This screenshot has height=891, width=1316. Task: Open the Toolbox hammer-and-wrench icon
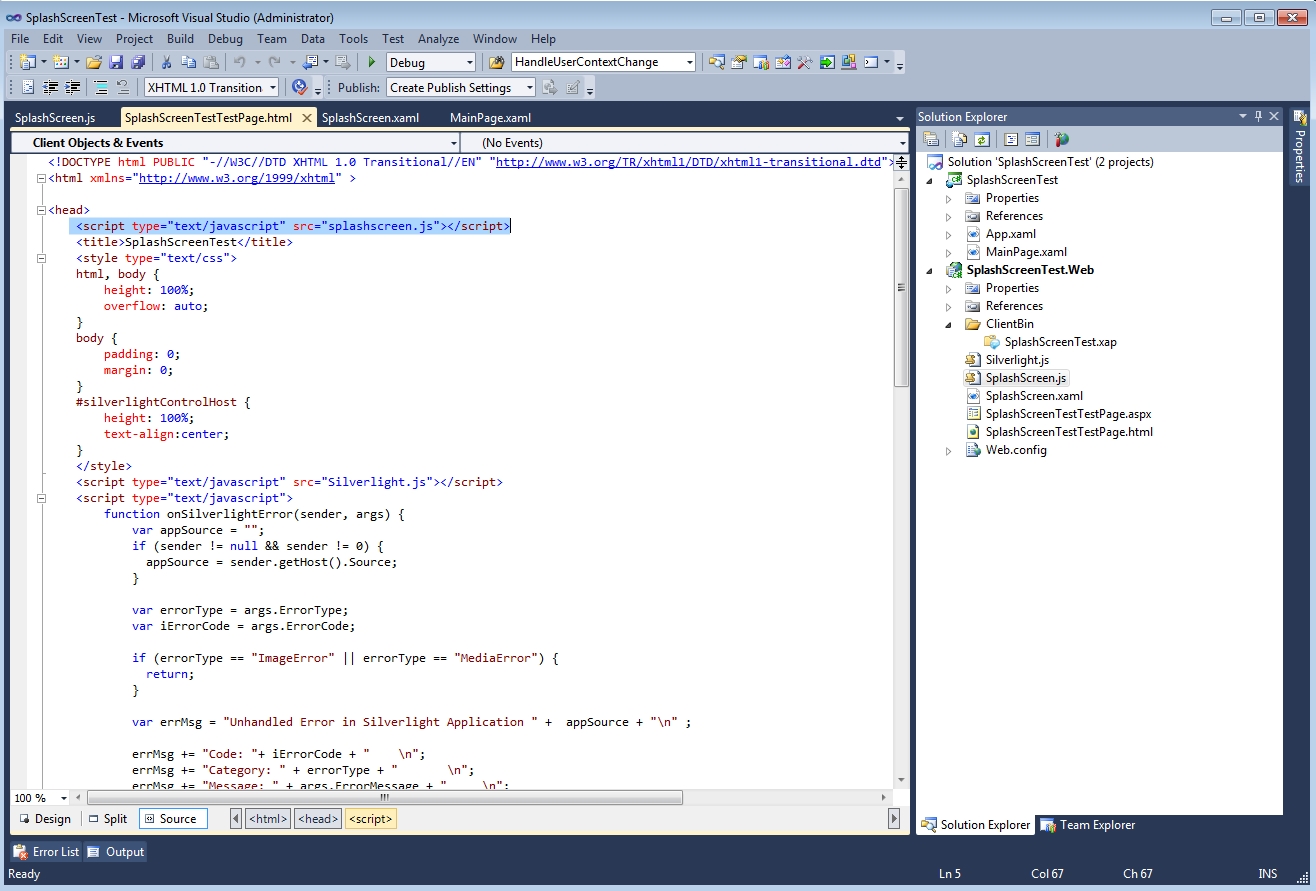coord(805,62)
